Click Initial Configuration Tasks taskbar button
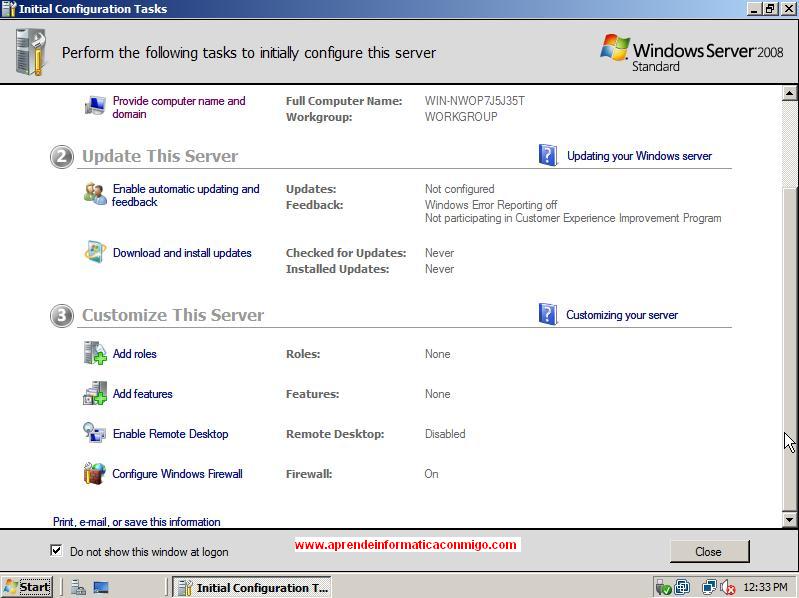The image size is (799, 598). (252, 587)
